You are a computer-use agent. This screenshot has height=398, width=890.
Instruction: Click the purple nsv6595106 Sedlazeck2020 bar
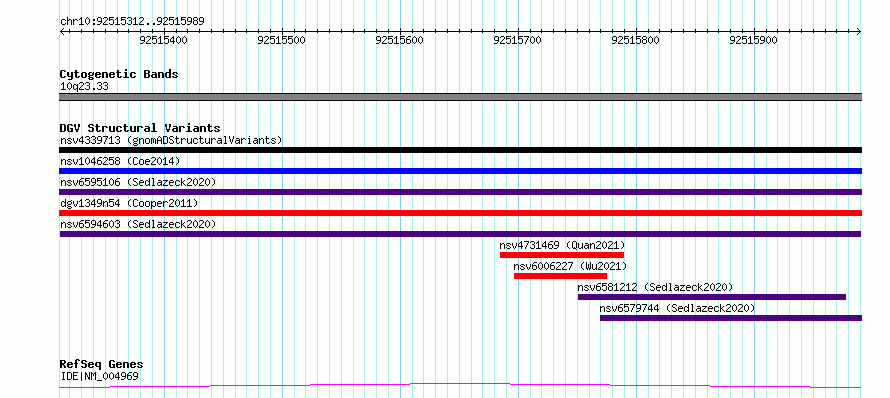pos(460,192)
